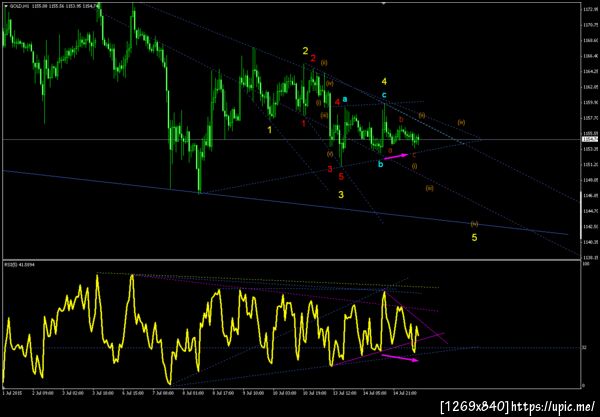The image size is (600, 417).
Task: Click the RSI level 32 label
Action: point(585,348)
